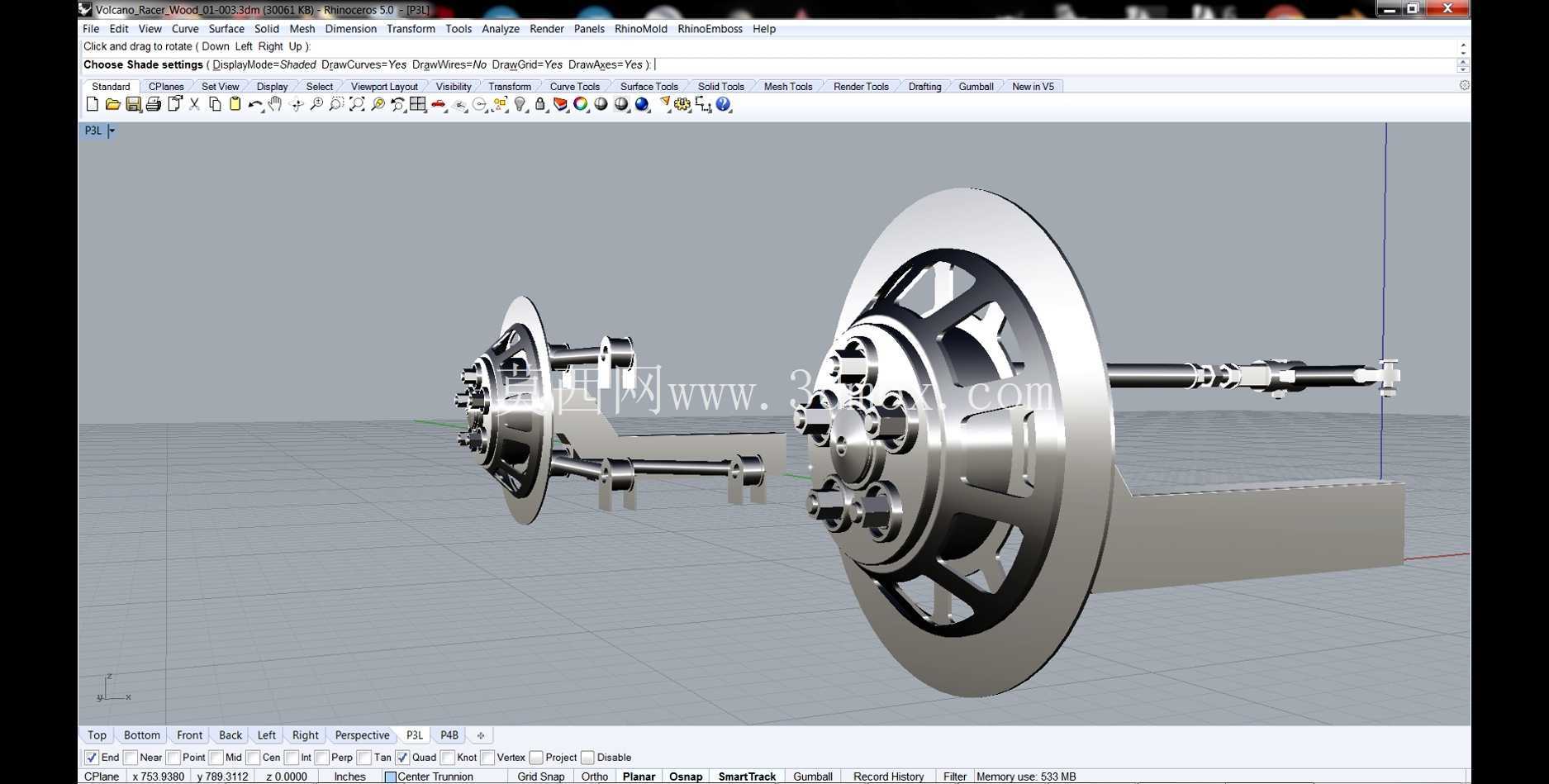Image resolution: width=1549 pixels, height=784 pixels.
Task: Switch to the Perspective viewport tab
Action: (362, 735)
